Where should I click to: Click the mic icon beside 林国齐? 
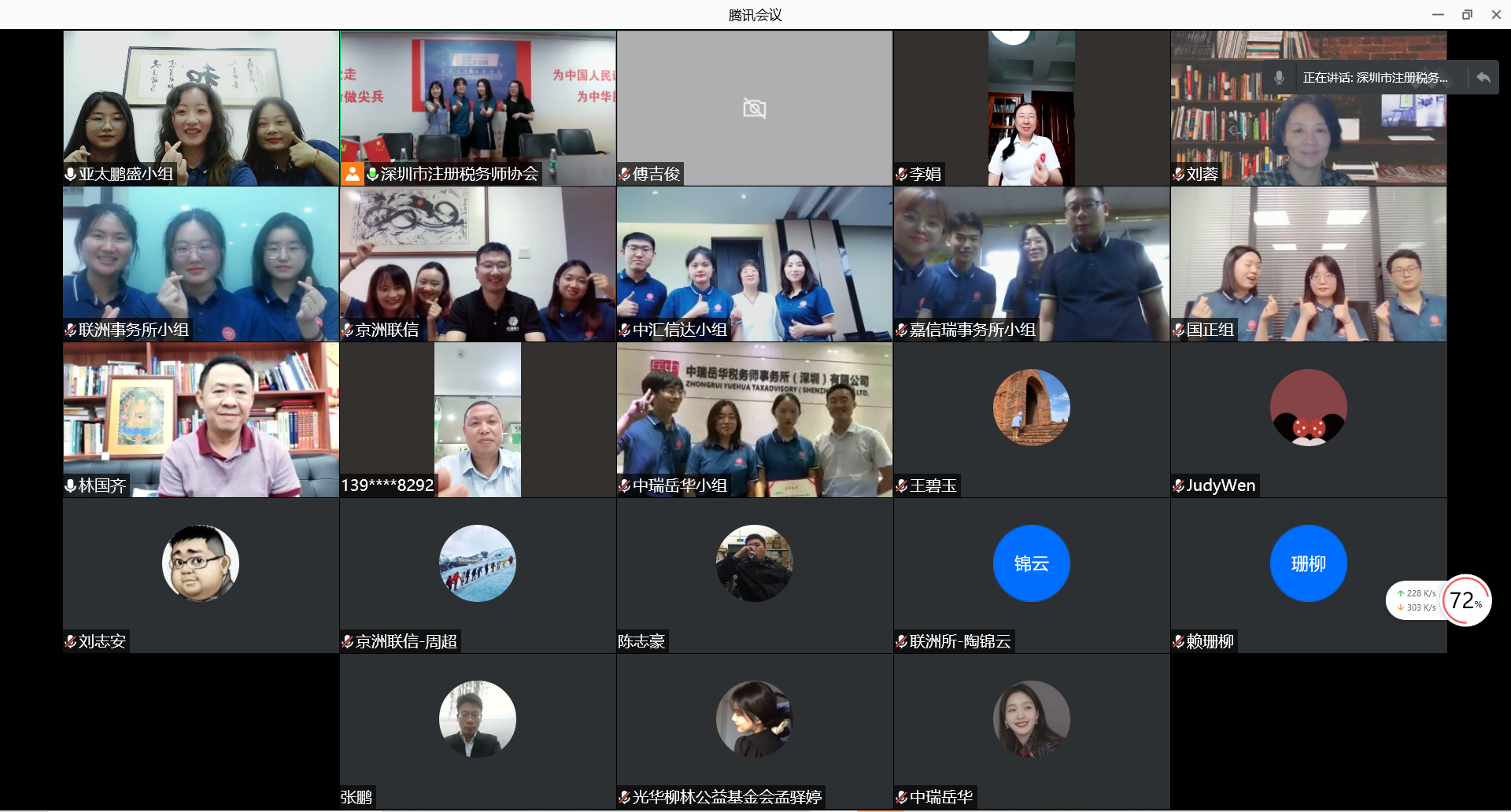pyautogui.click(x=71, y=486)
